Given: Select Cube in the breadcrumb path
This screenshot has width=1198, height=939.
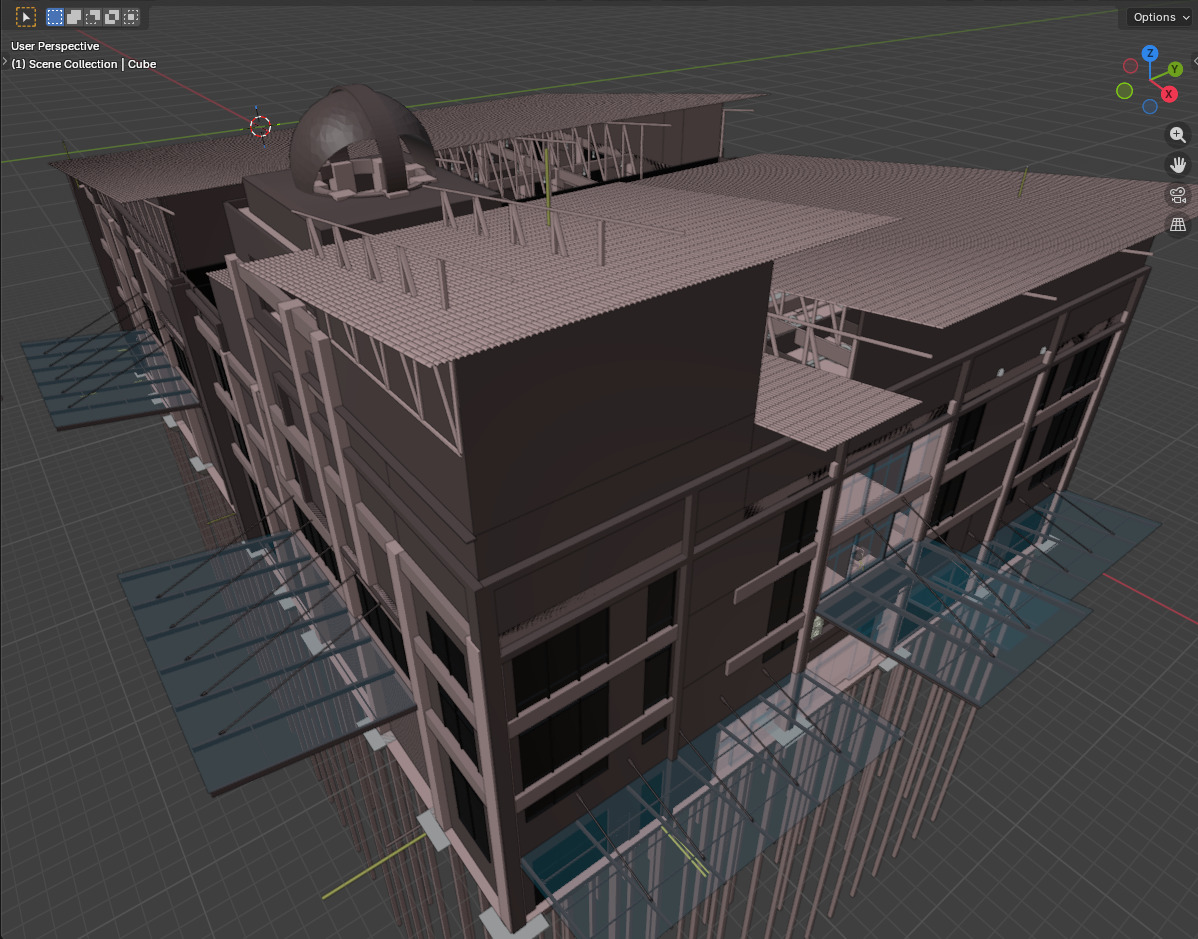Looking at the screenshot, I should click(x=142, y=64).
